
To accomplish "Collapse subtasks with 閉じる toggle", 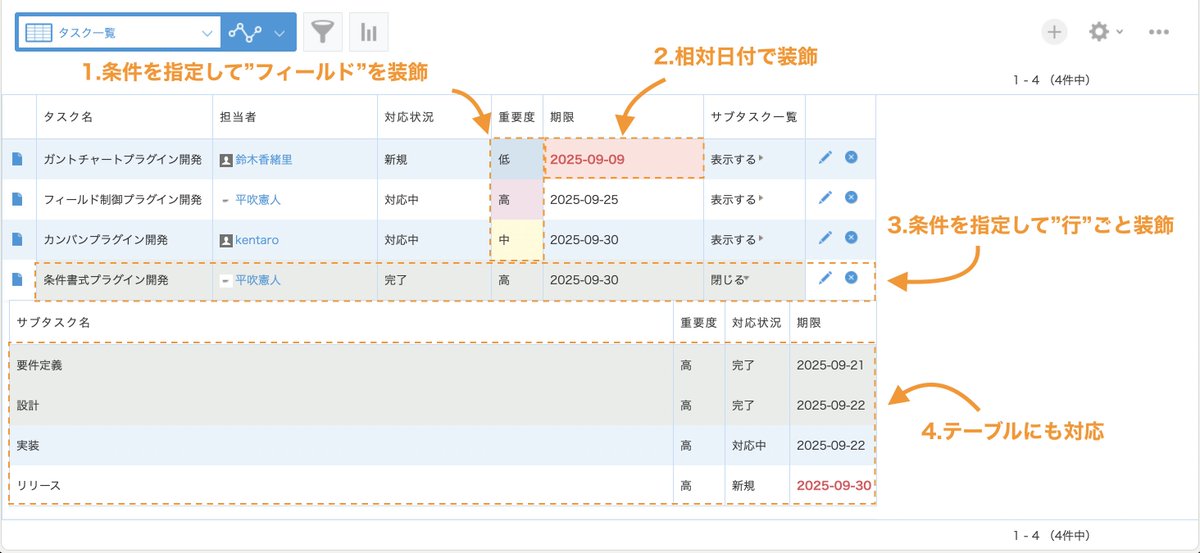I will pos(730,280).
